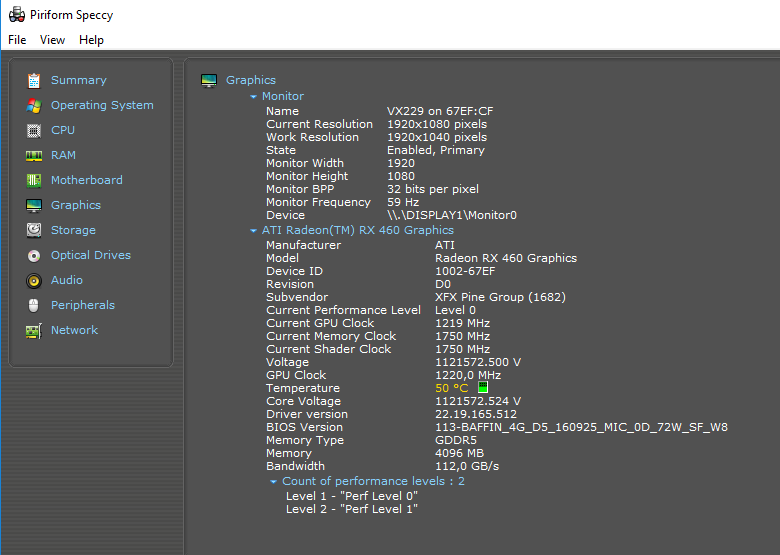Image resolution: width=780 pixels, height=555 pixels.
Task: Collapse Count of performance levels list
Action: pyautogui.click(x=274, y=482)
